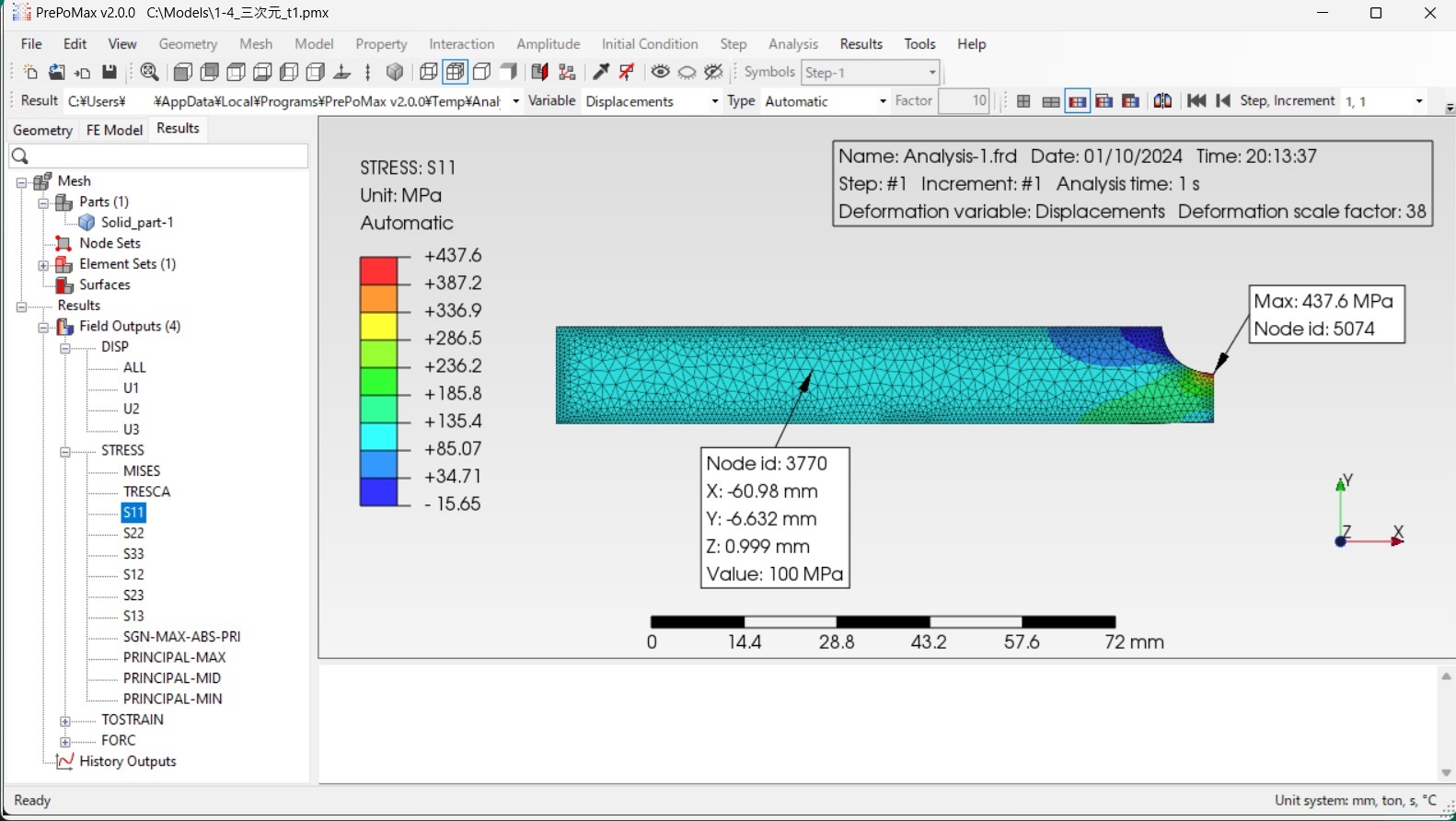Toggle the color contours on deformed view

click(1077, 101)
